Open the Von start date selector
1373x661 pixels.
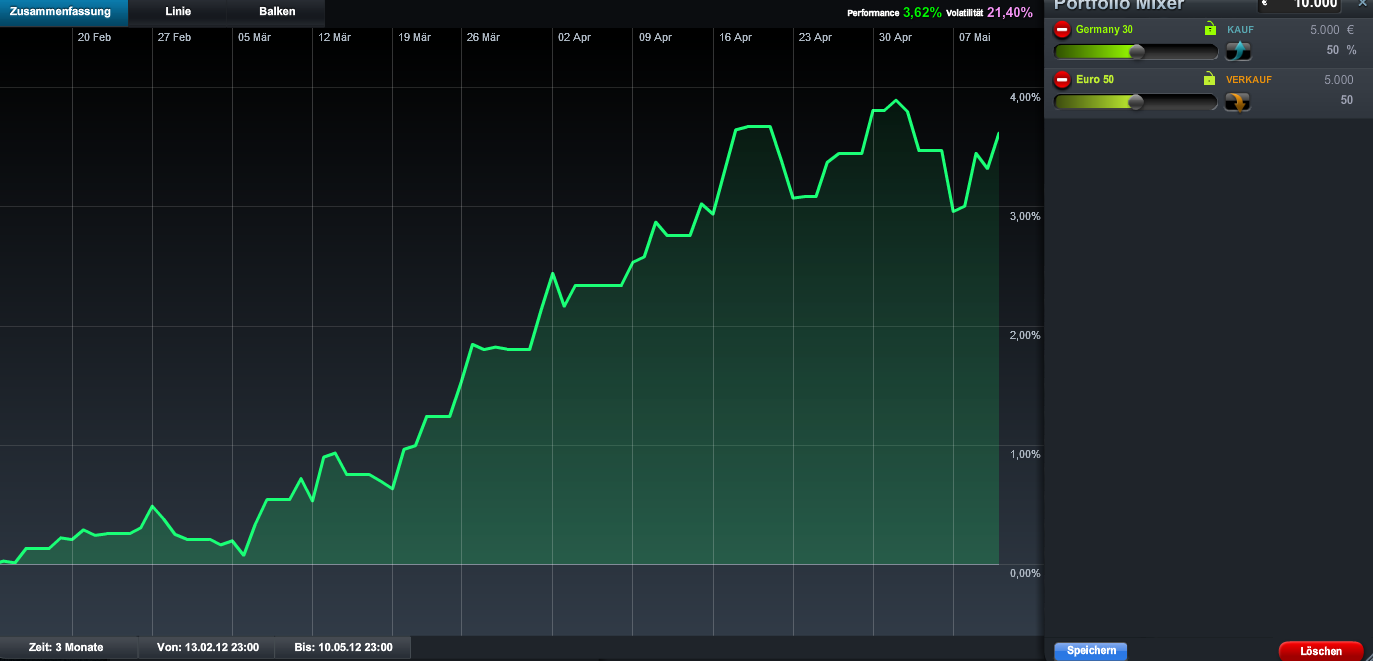tap(208, 647)
